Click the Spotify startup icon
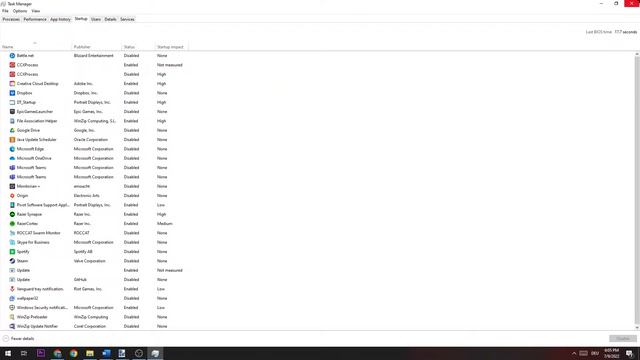Screen dimensions: 640x360 click(12, 252)
